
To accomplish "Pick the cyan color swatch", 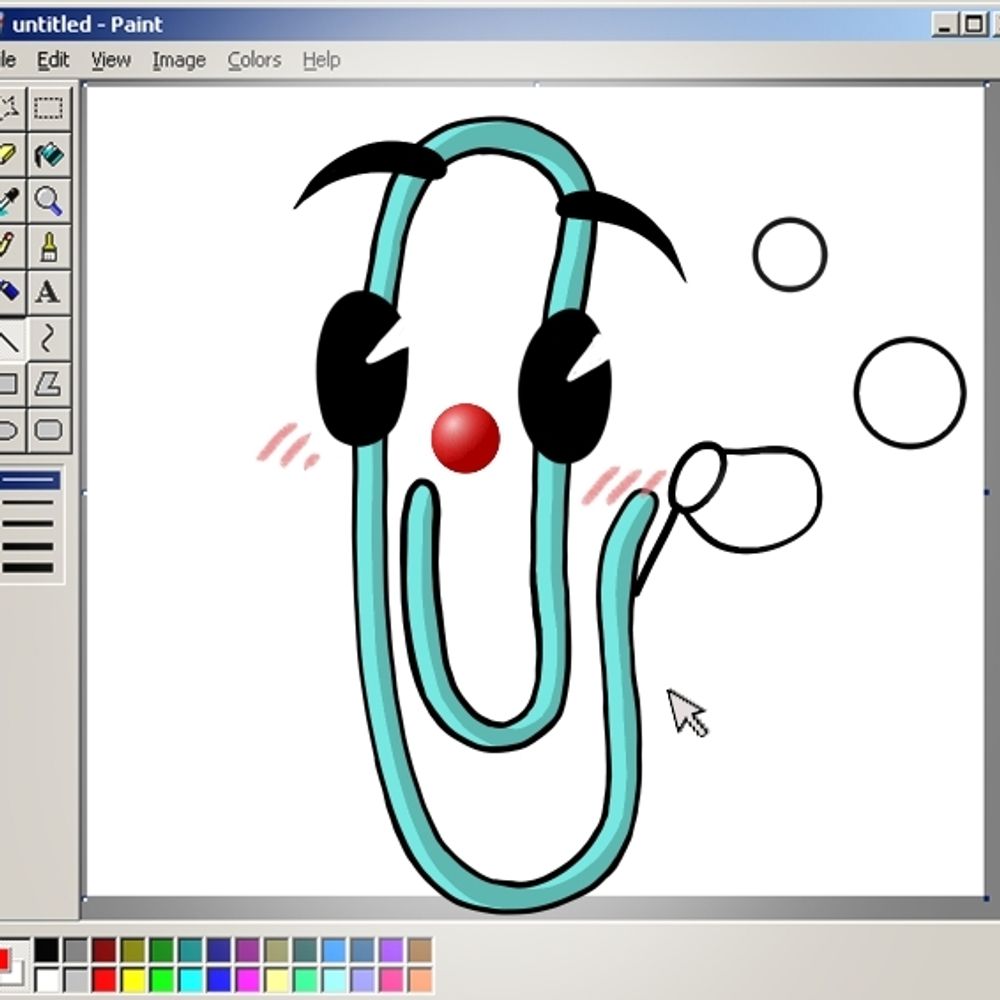I will coord(190,980).
